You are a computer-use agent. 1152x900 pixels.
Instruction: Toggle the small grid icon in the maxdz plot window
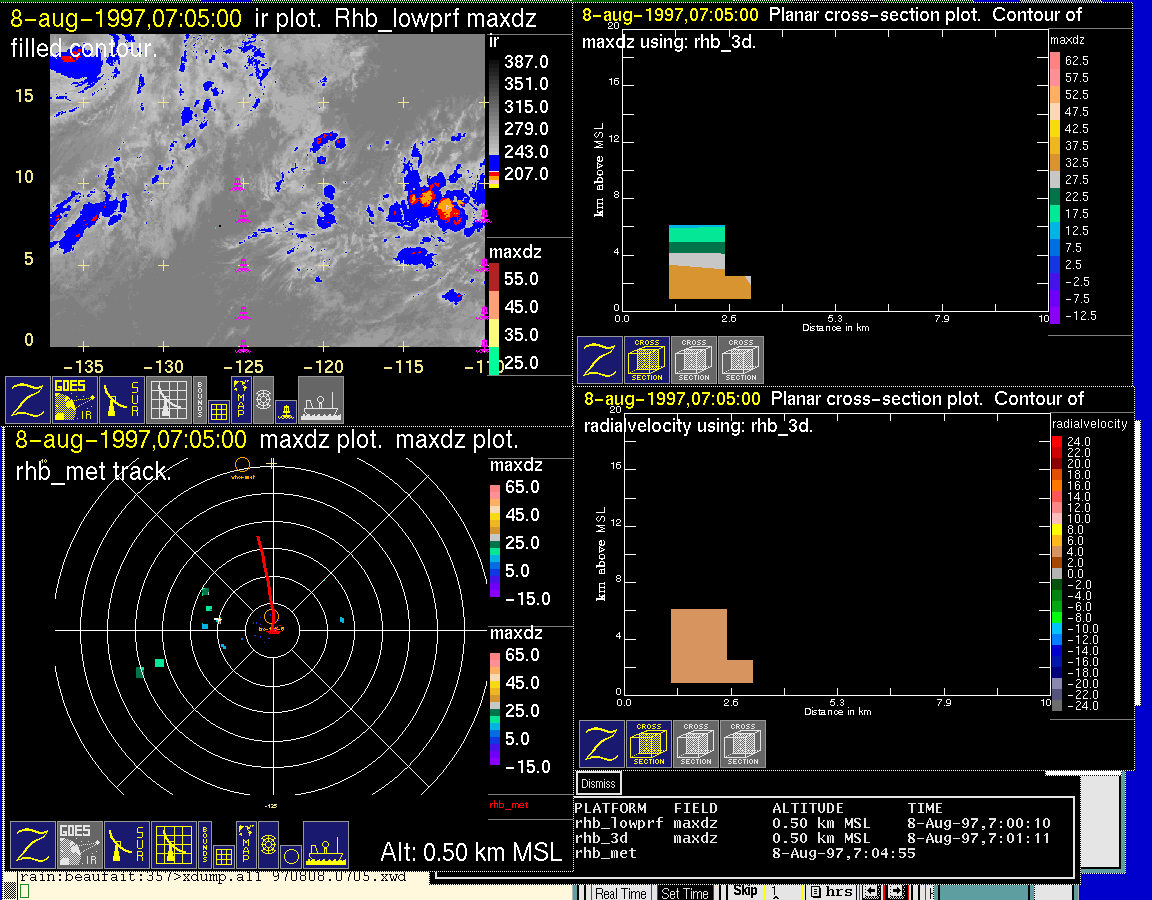(222, 856)
